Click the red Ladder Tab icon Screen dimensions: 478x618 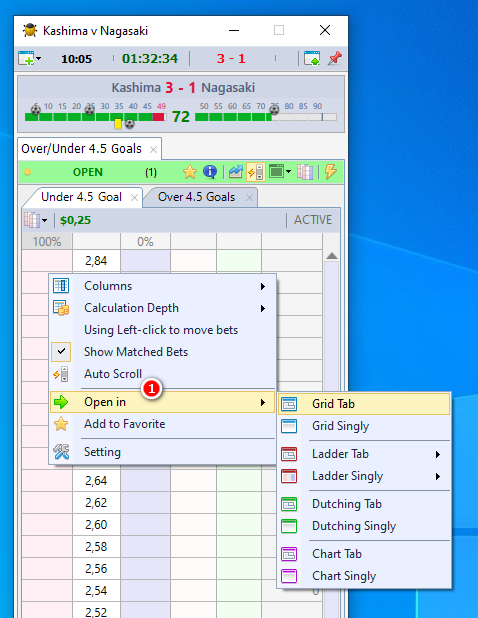click(289, 454)
